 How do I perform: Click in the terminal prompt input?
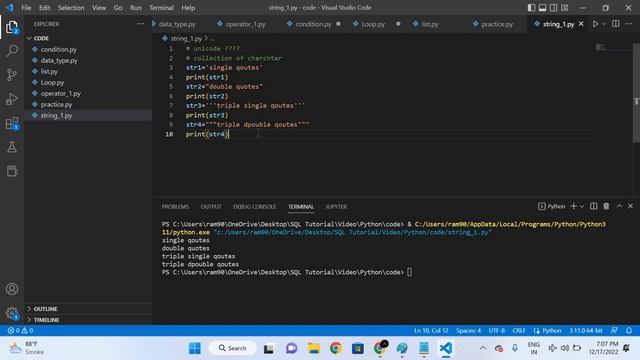409,272
